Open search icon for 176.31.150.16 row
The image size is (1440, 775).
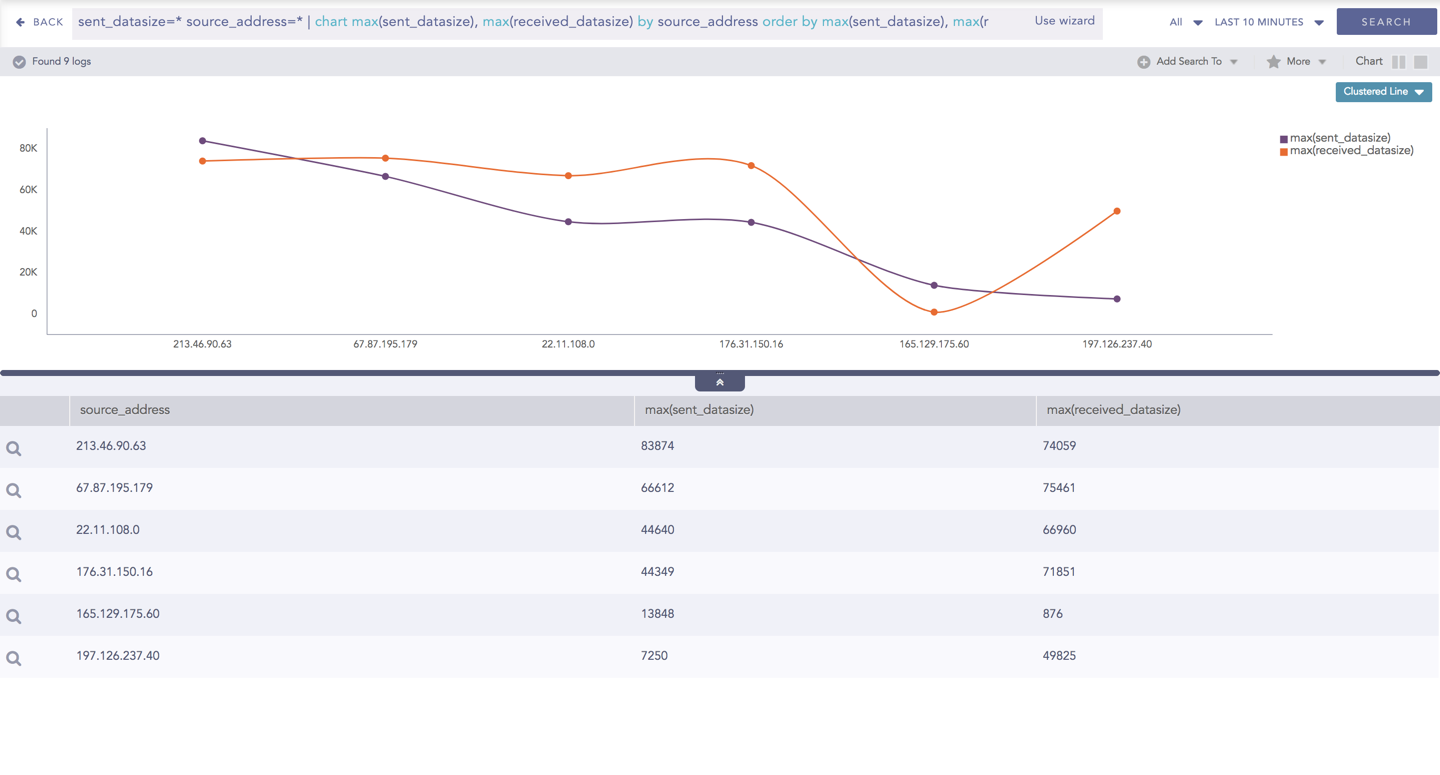[14, 575]
